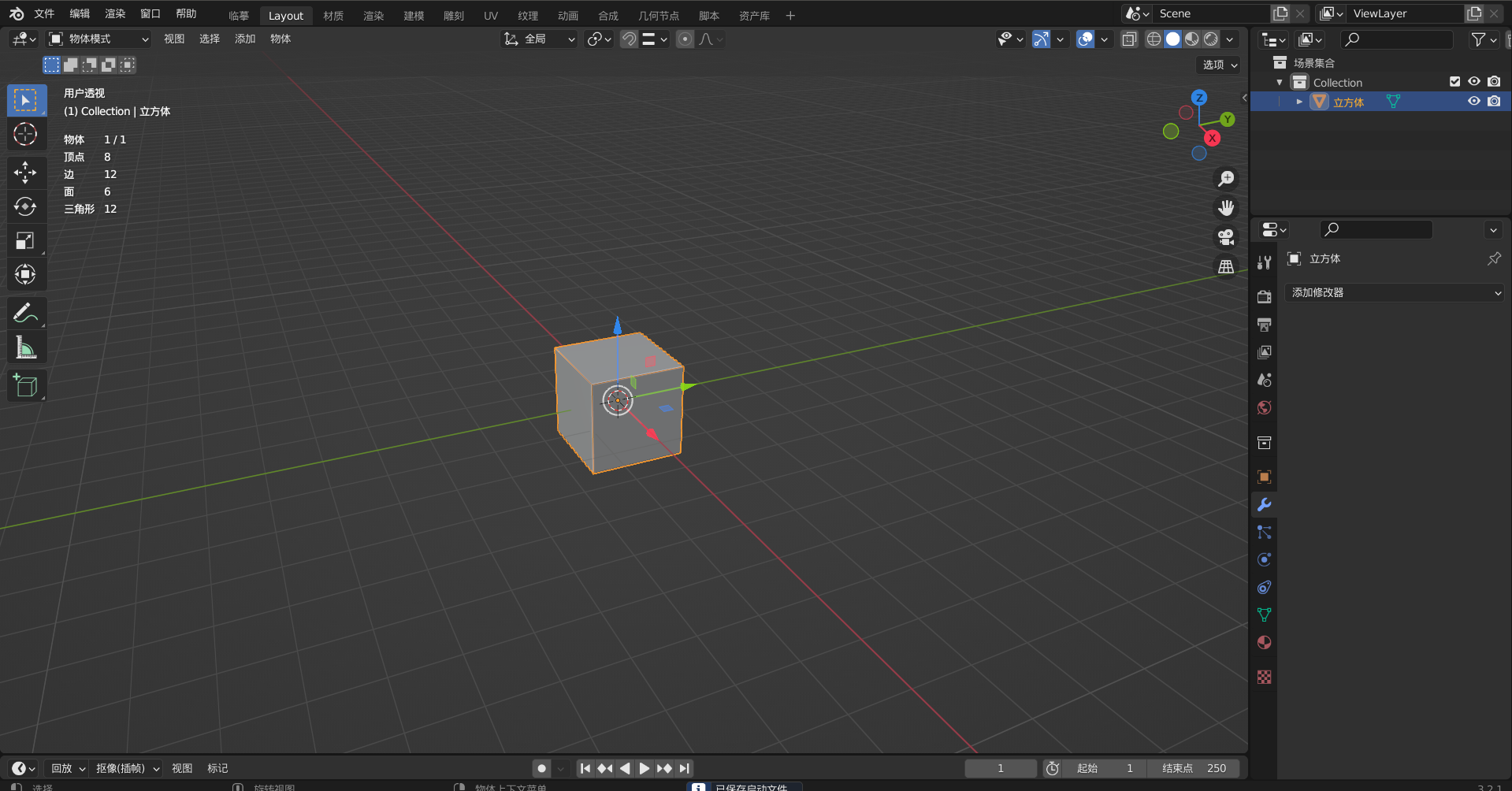Open the Material properties tab
1512x791 pixels.
click(1264, 642)
